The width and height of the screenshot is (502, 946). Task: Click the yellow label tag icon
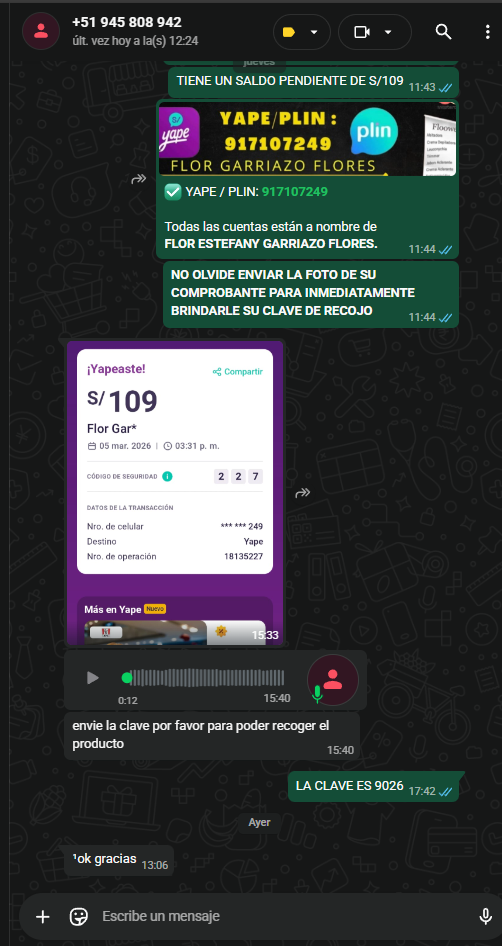(289, 32)
